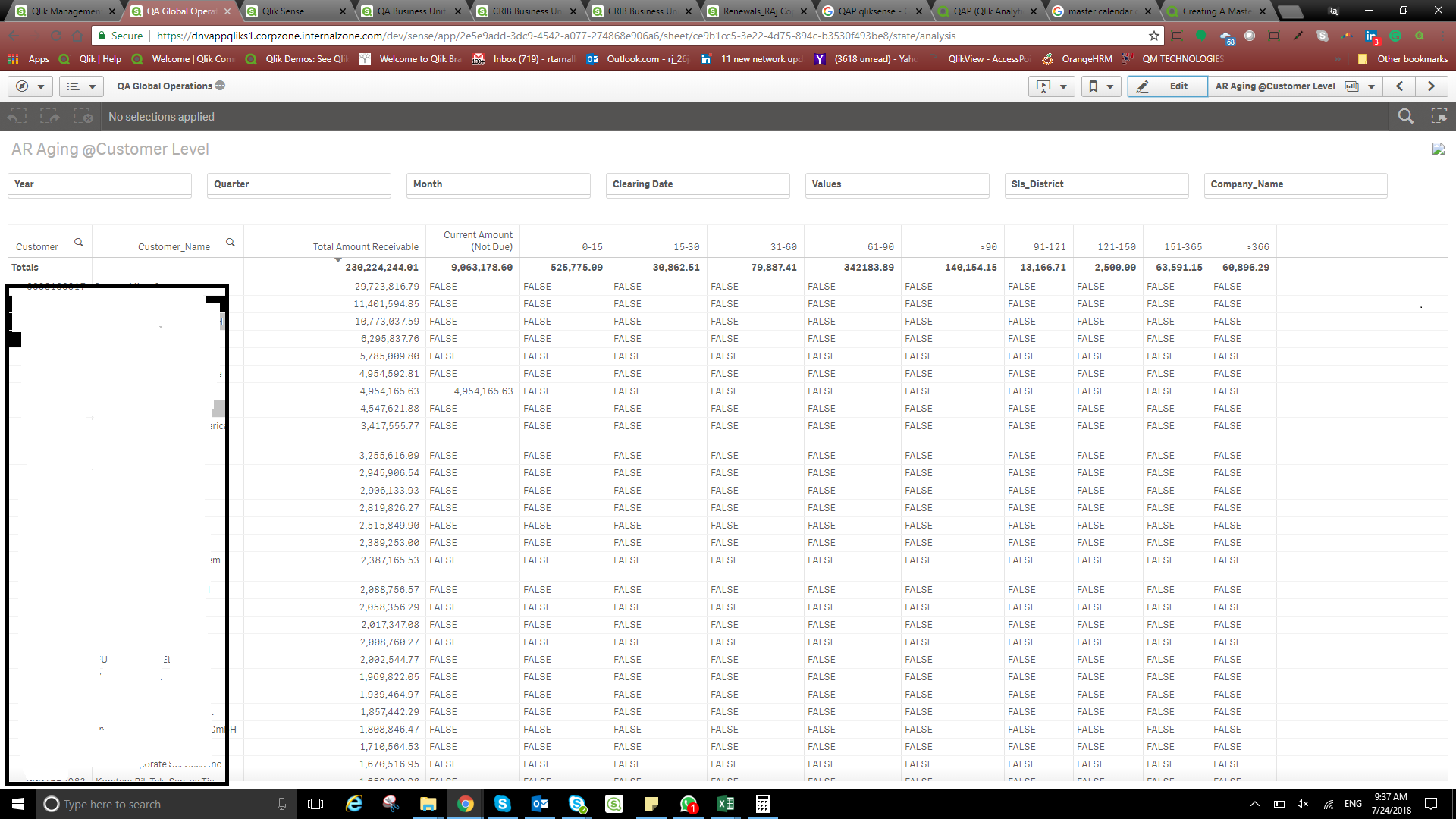Click the >366 column header
1456x819 pixels.
(1257, 247)
